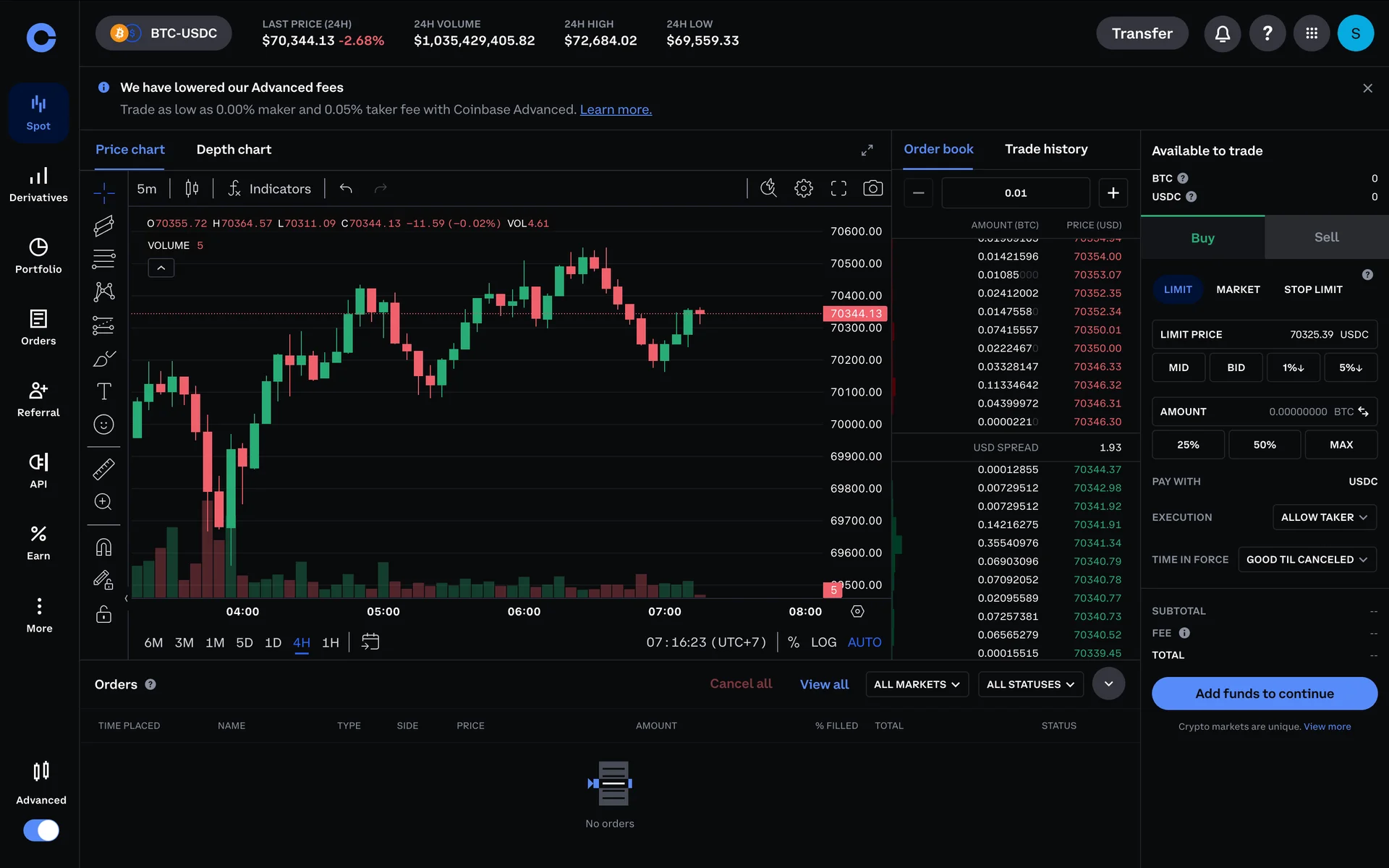Select the magnet mode tool
Viewport: 1389px width, 868px height.
coord(103,548)
